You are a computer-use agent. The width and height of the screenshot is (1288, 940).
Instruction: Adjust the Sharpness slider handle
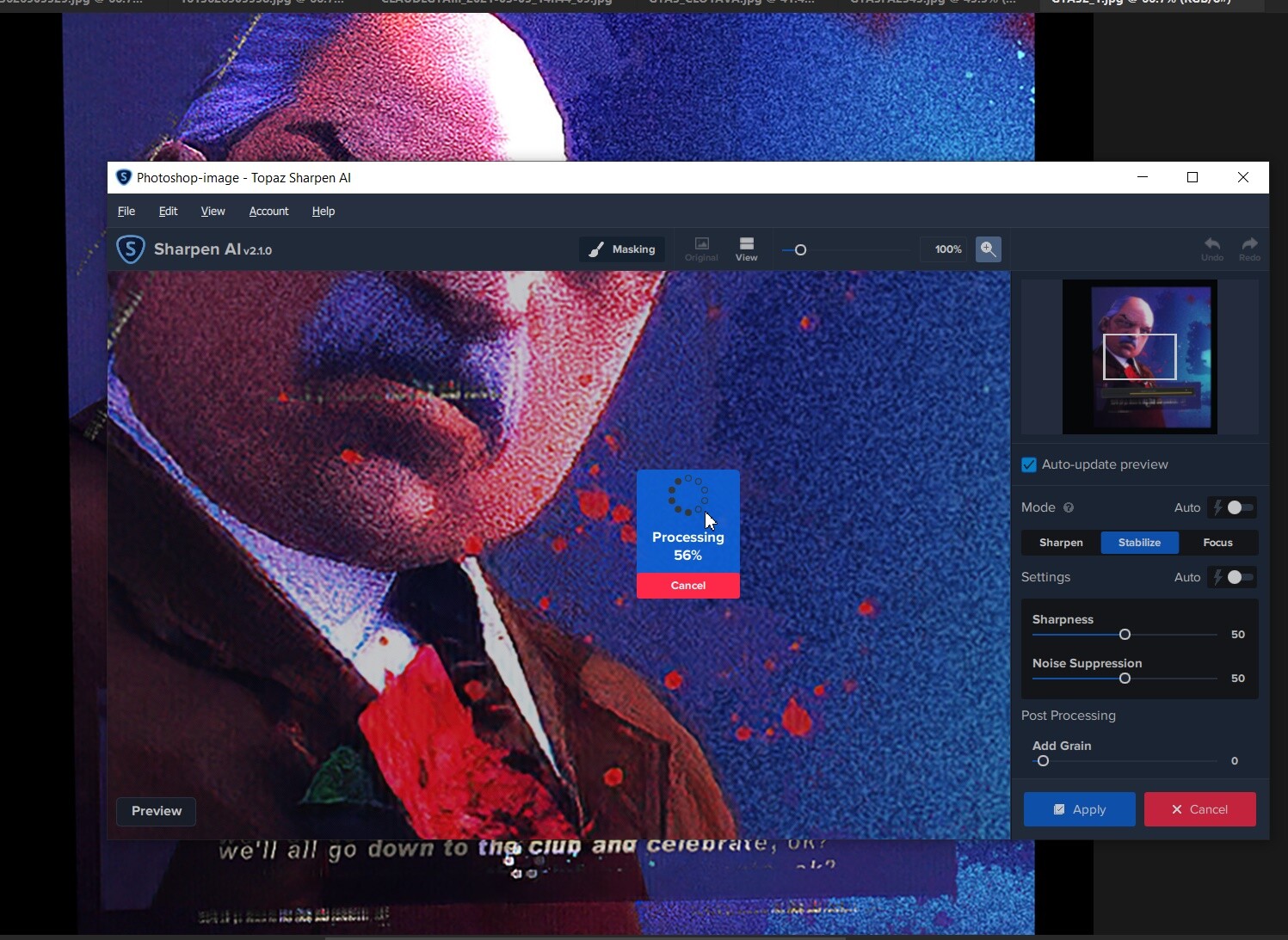click(x=1125, y=635)
